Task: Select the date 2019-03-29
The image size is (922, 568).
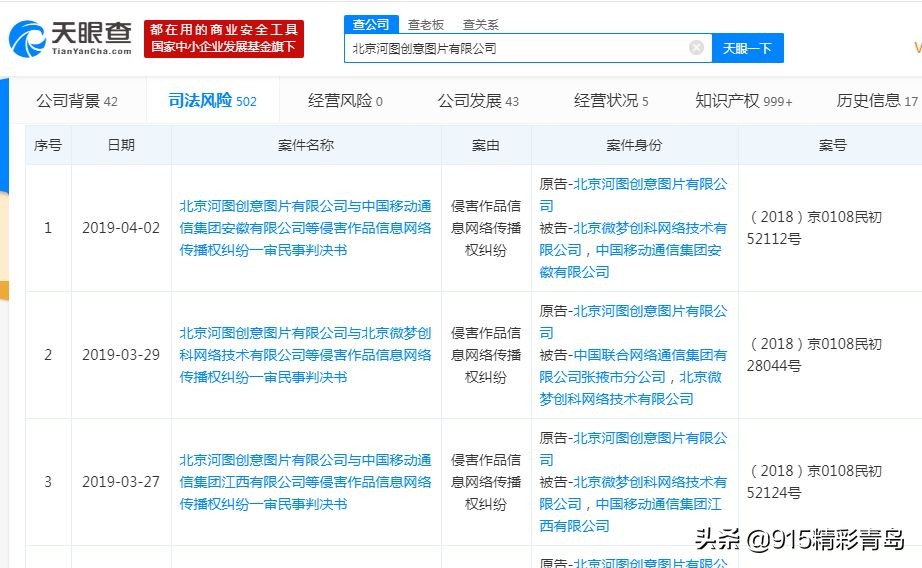Action: [121, 355]
